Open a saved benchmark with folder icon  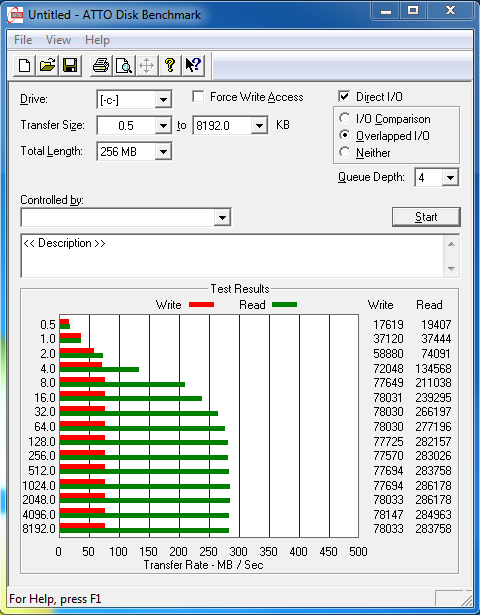click(47, 65)
